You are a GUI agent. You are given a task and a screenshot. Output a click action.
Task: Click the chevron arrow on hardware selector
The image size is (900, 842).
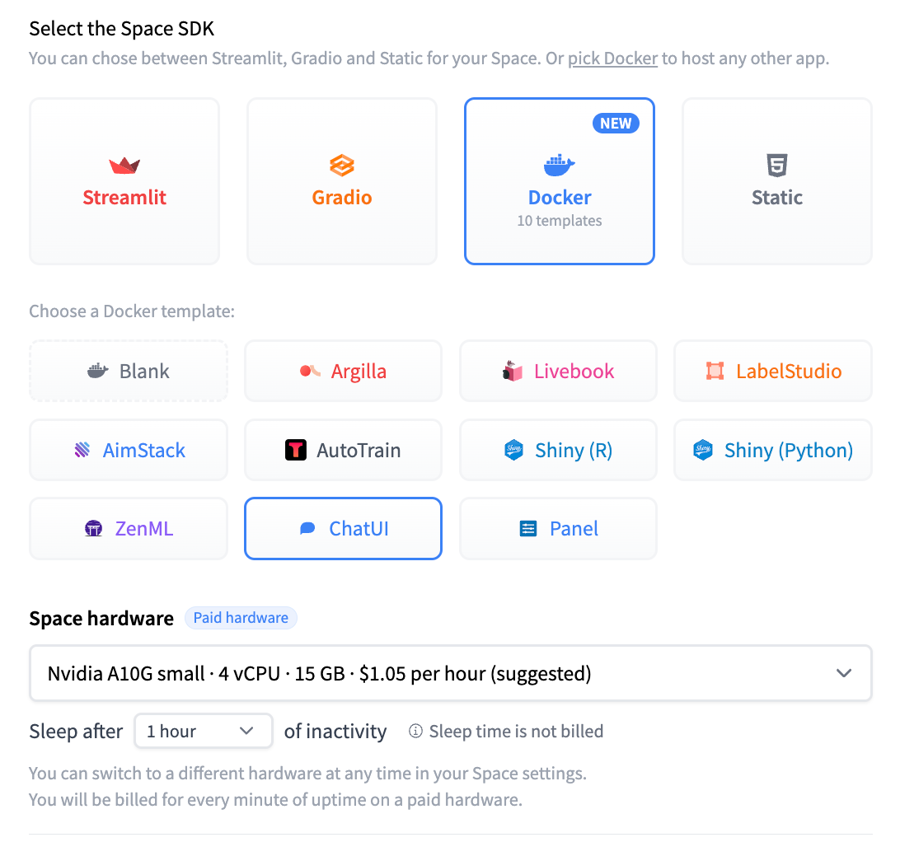click(844, 673)
